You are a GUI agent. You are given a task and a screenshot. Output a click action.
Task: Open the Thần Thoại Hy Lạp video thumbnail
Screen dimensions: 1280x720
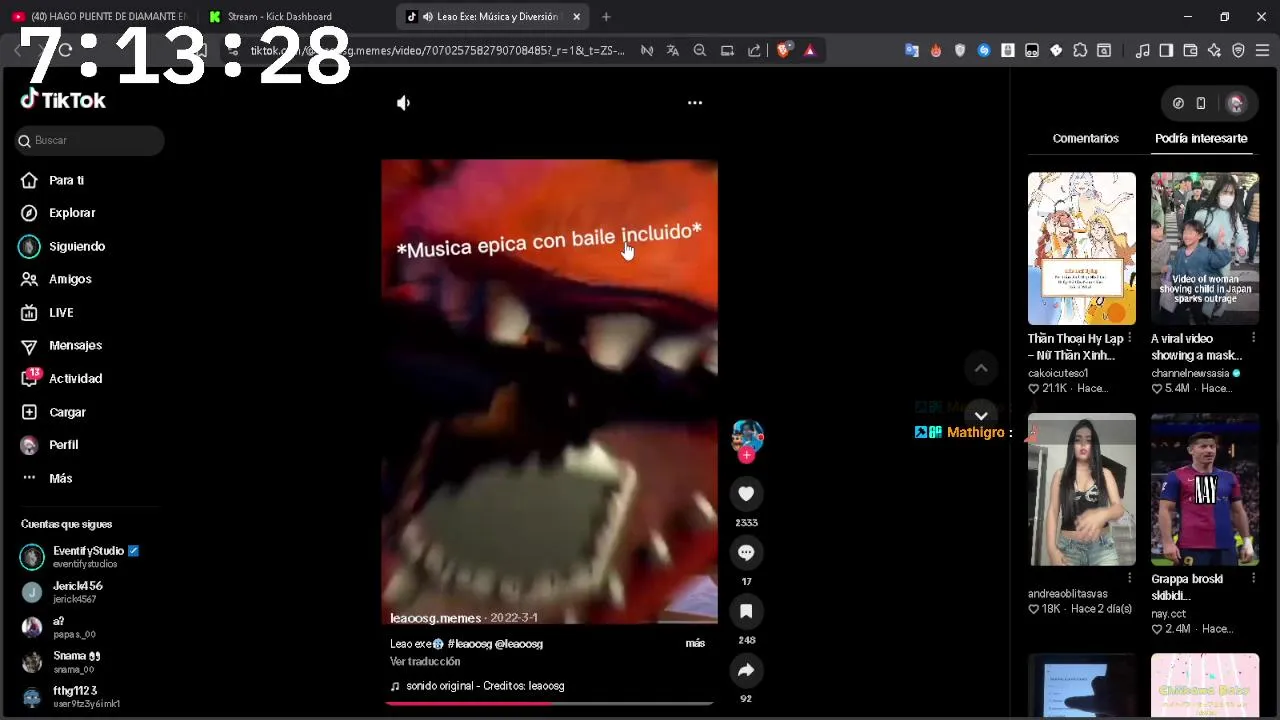(1082, 248)
